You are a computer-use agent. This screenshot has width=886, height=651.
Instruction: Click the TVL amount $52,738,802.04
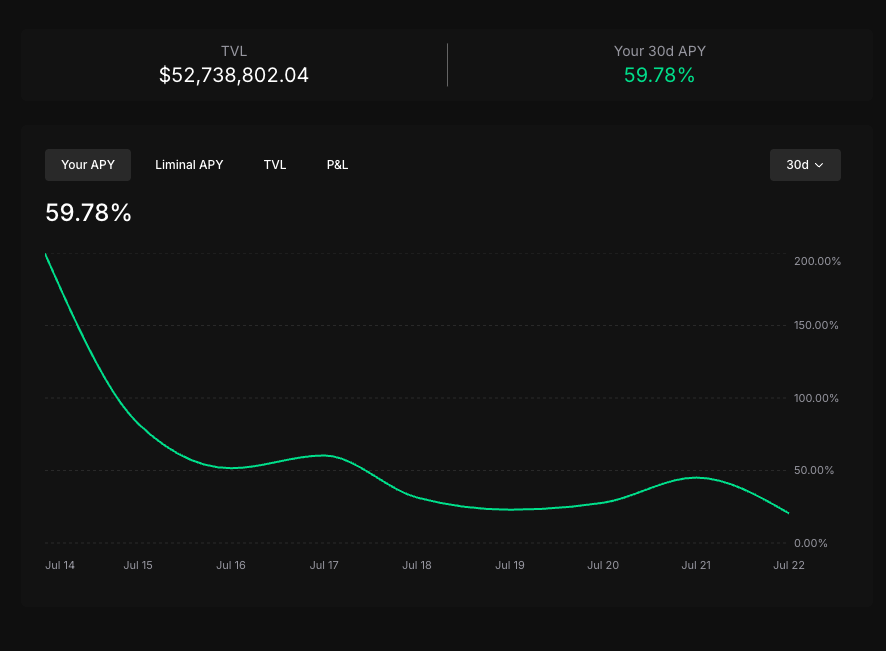[x=234, y=75]
